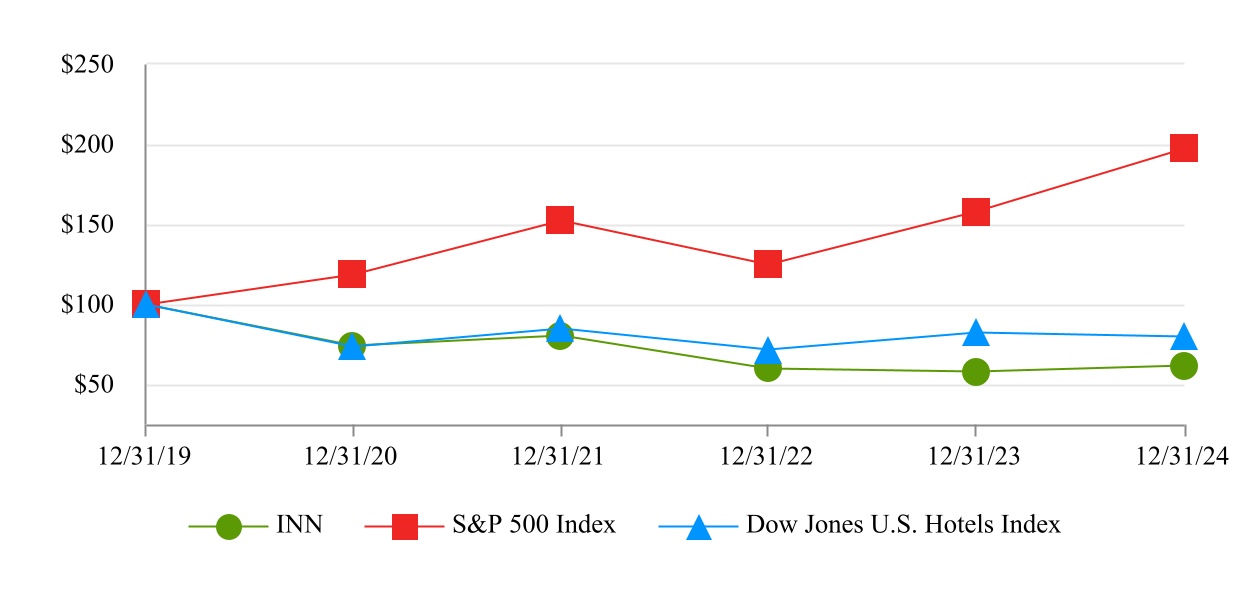Click the $250 y-axis label
1248x614 pixels.
click(x=88, y=66)
